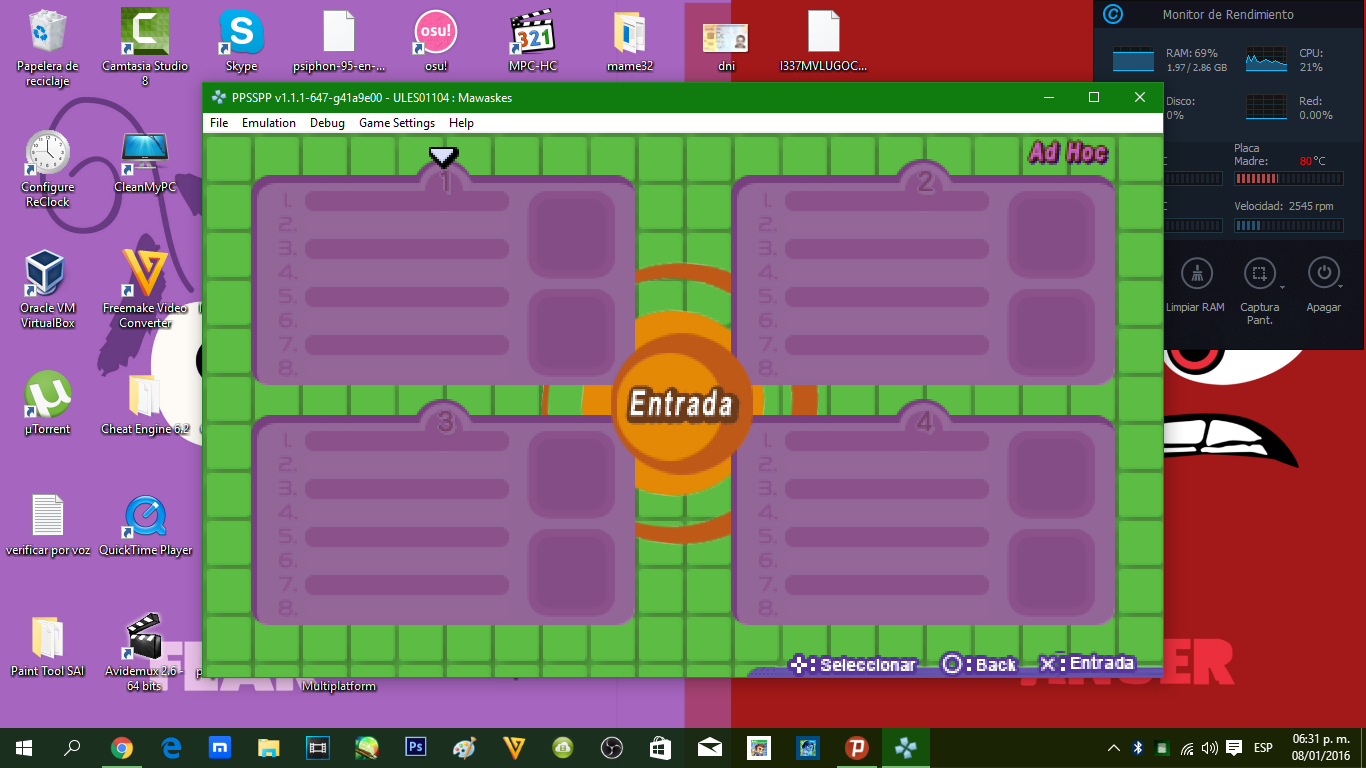Image resolution: width=1366 pixels, height=768 pixels.
Task: Open Photoshop from the taskbar
Action: point(415,748)
